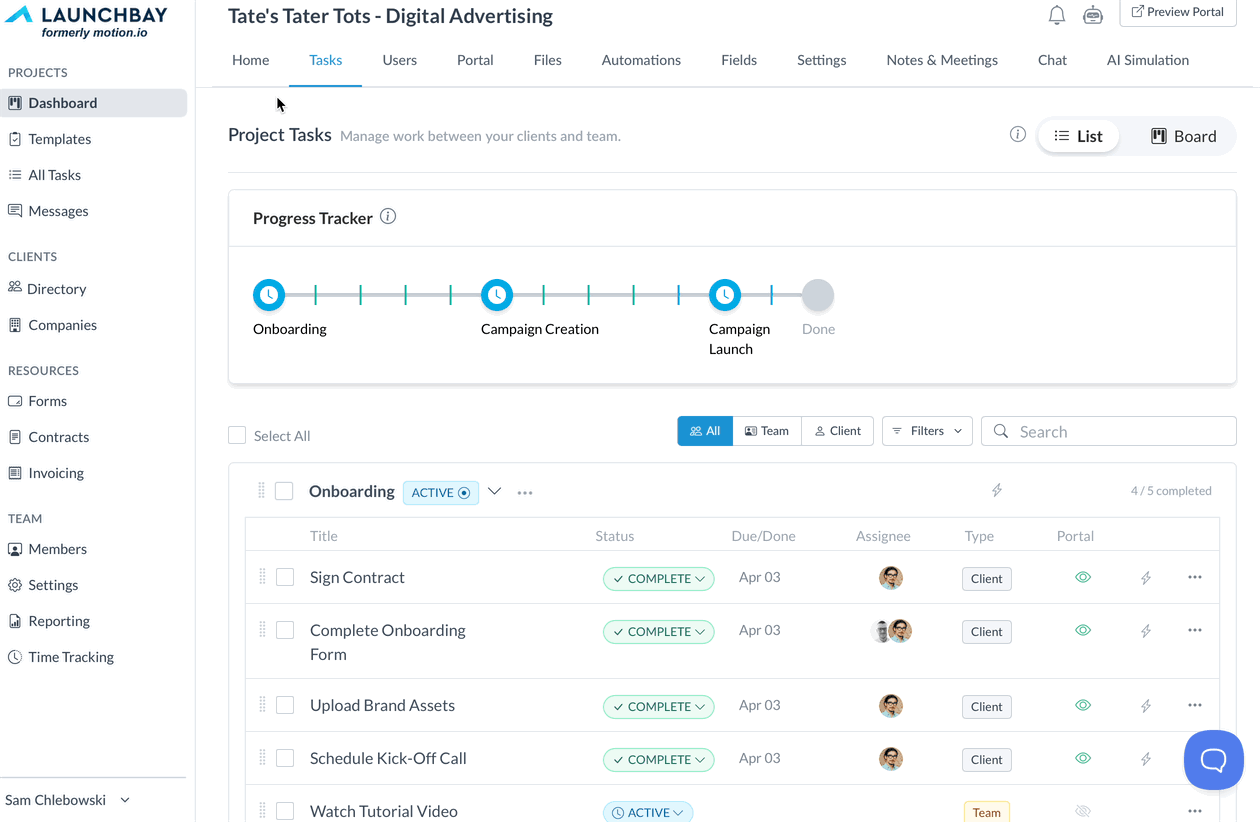
Task: Open the Automations tab
Action: click(641, 60)
